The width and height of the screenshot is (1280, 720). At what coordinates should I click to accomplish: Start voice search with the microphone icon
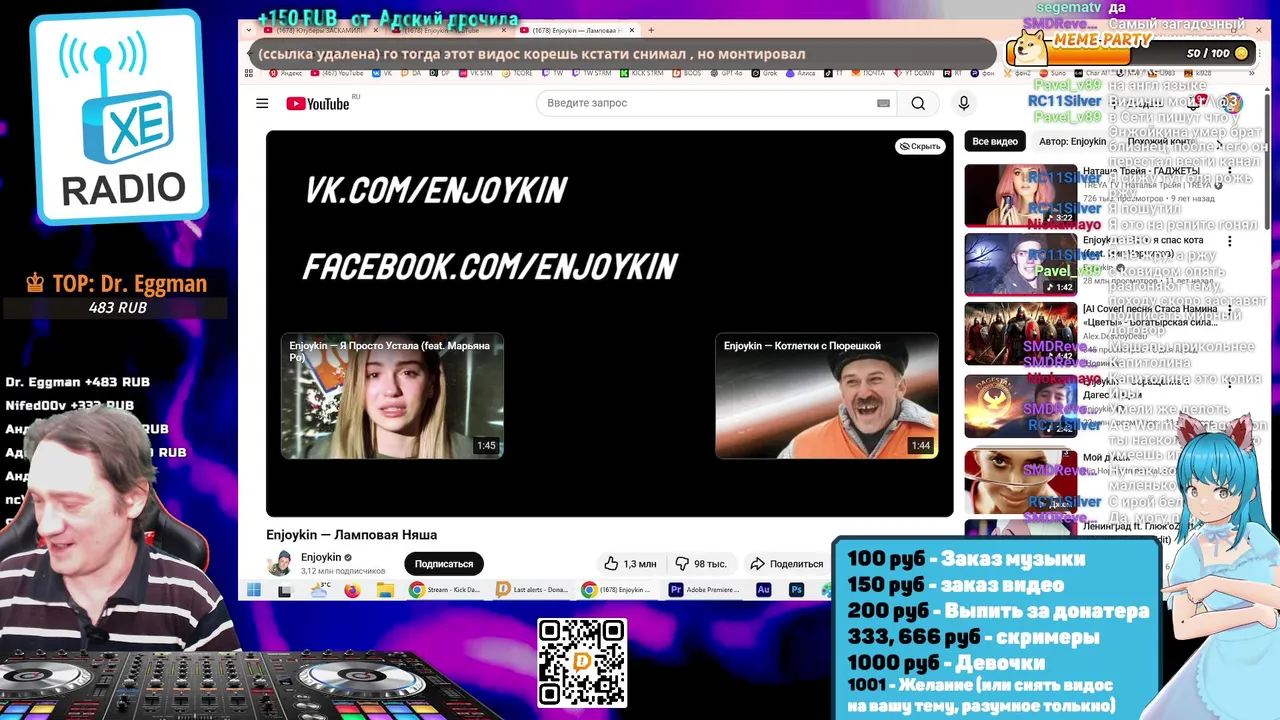coord(964,103)
